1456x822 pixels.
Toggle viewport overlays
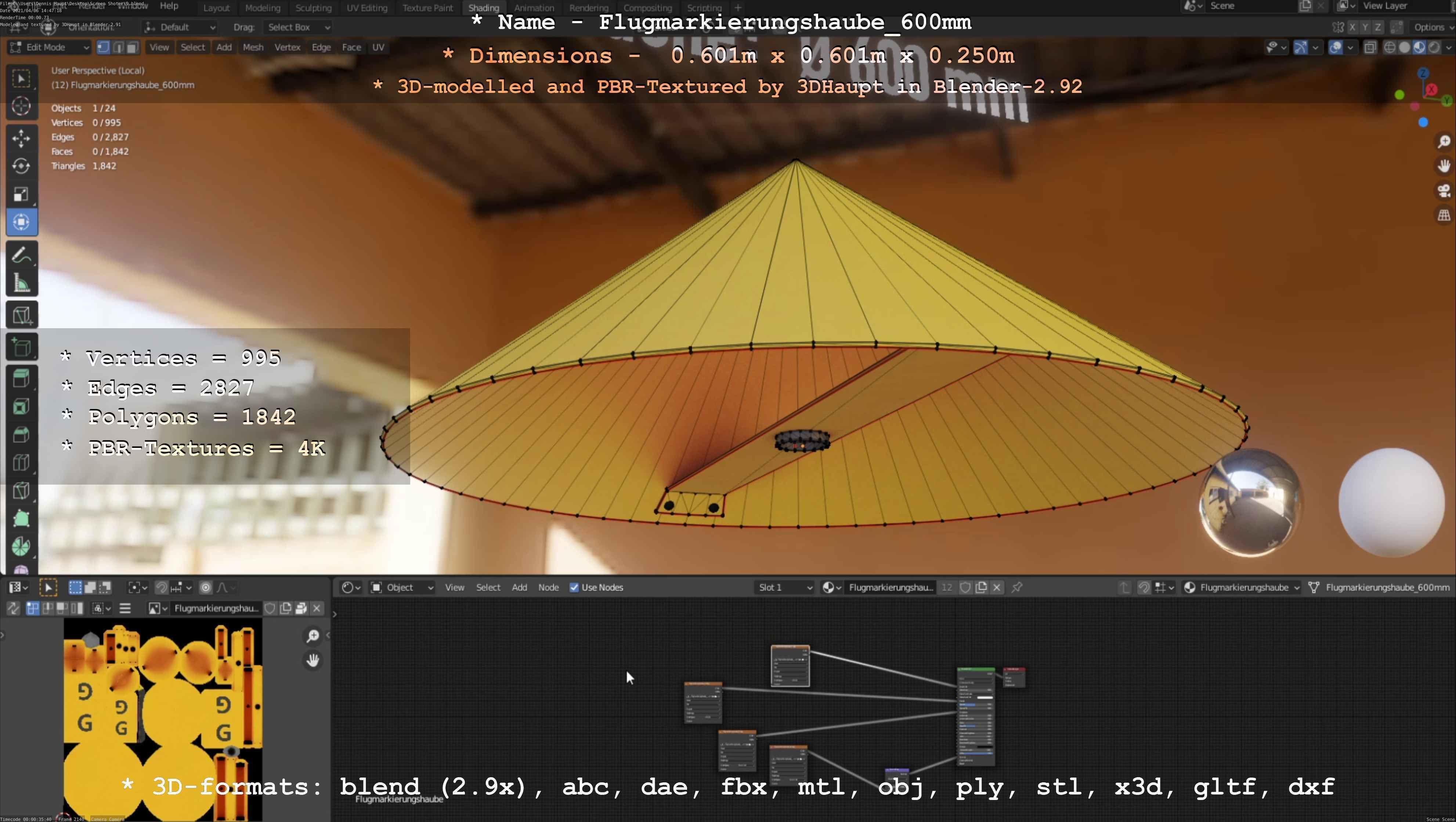[x=1336, y=47]
